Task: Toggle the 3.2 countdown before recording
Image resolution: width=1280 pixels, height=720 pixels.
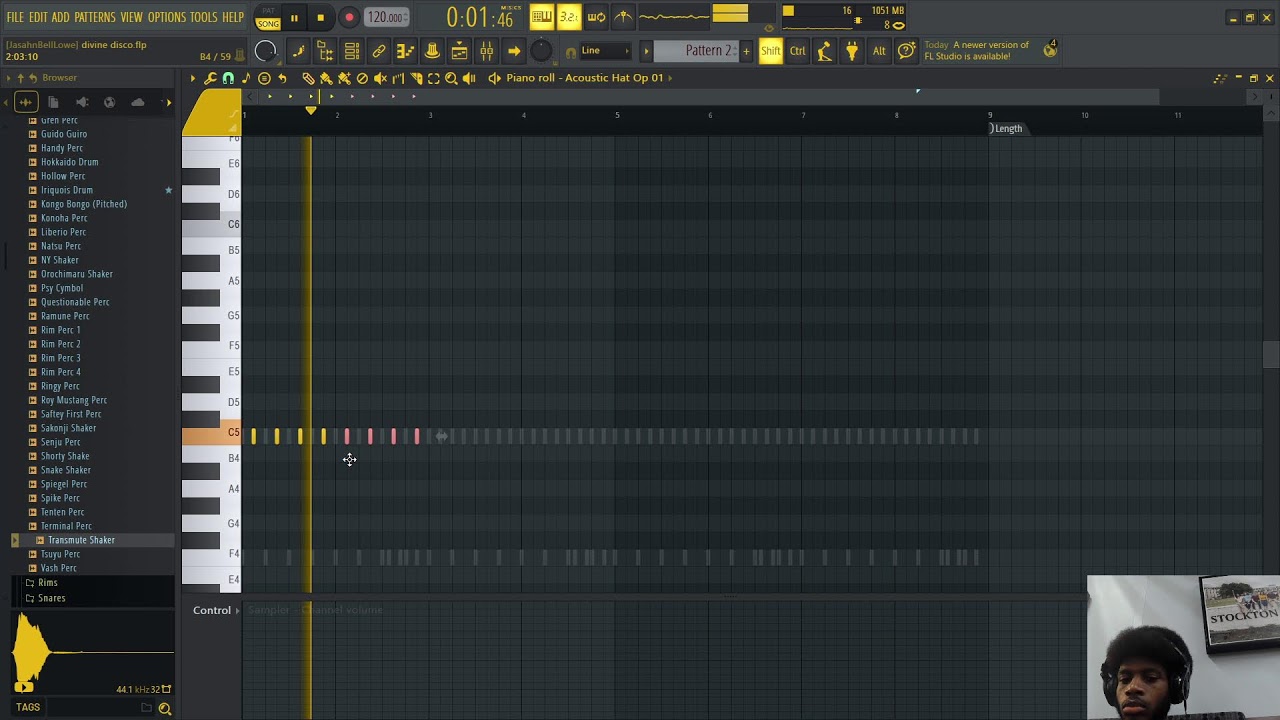Action: click(x=569, y=17)
